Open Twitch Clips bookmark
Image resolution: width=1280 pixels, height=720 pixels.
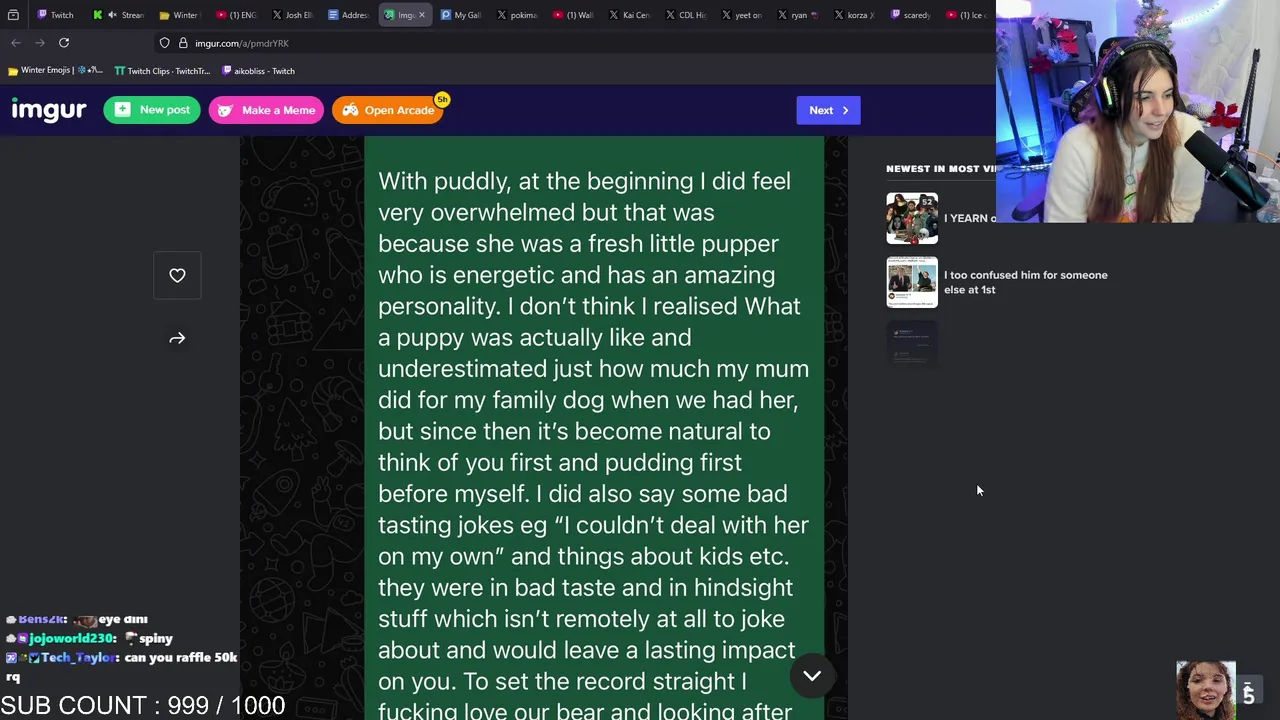(162, 71)
